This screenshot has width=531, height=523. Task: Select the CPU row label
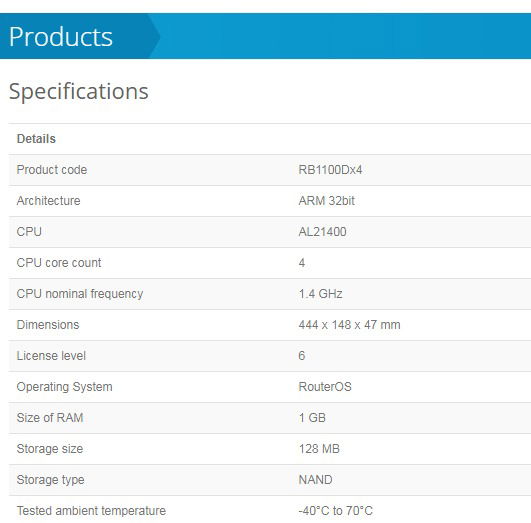(x=29, y=232)
